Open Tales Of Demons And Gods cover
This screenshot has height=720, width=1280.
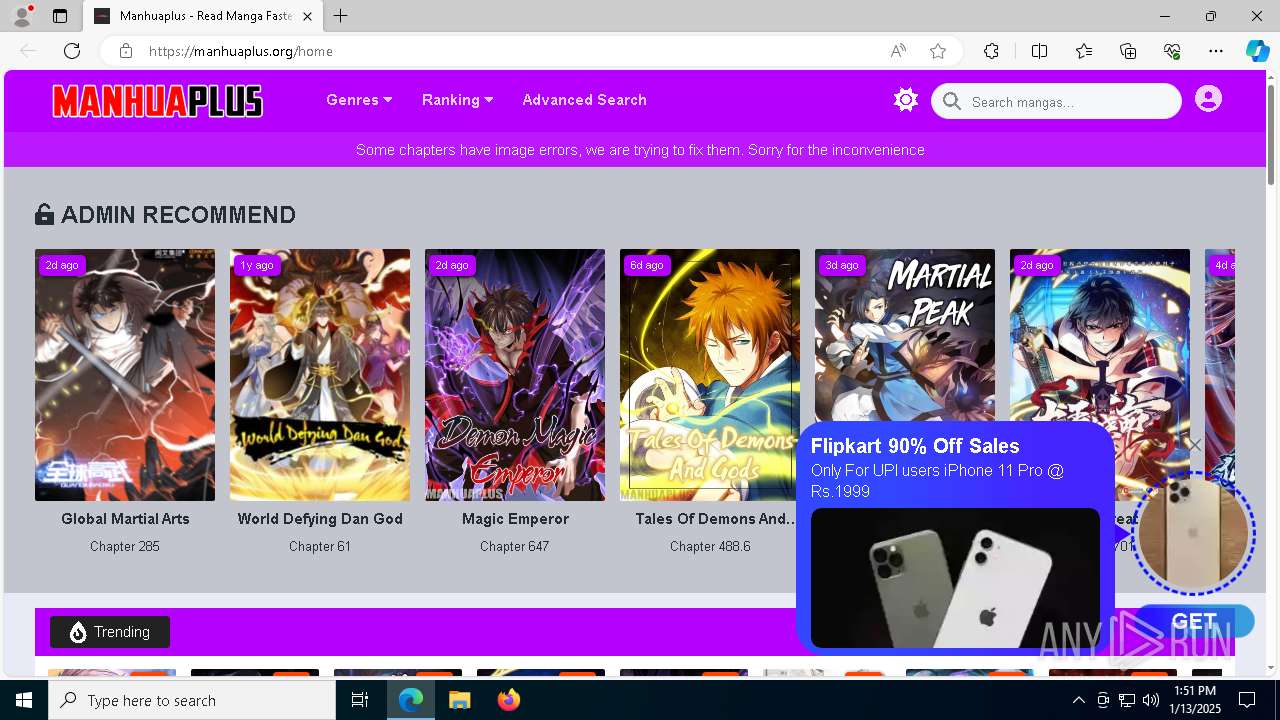[x=710, y=375]
